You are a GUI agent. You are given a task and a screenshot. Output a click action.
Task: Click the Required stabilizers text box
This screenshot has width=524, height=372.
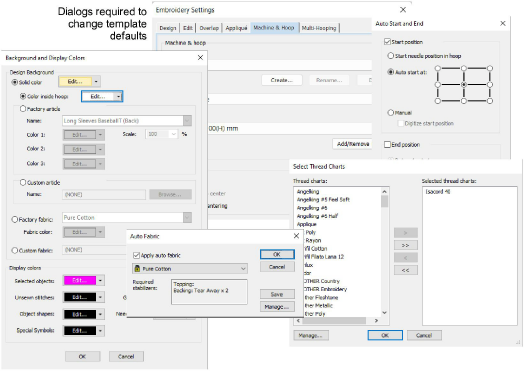209,292
